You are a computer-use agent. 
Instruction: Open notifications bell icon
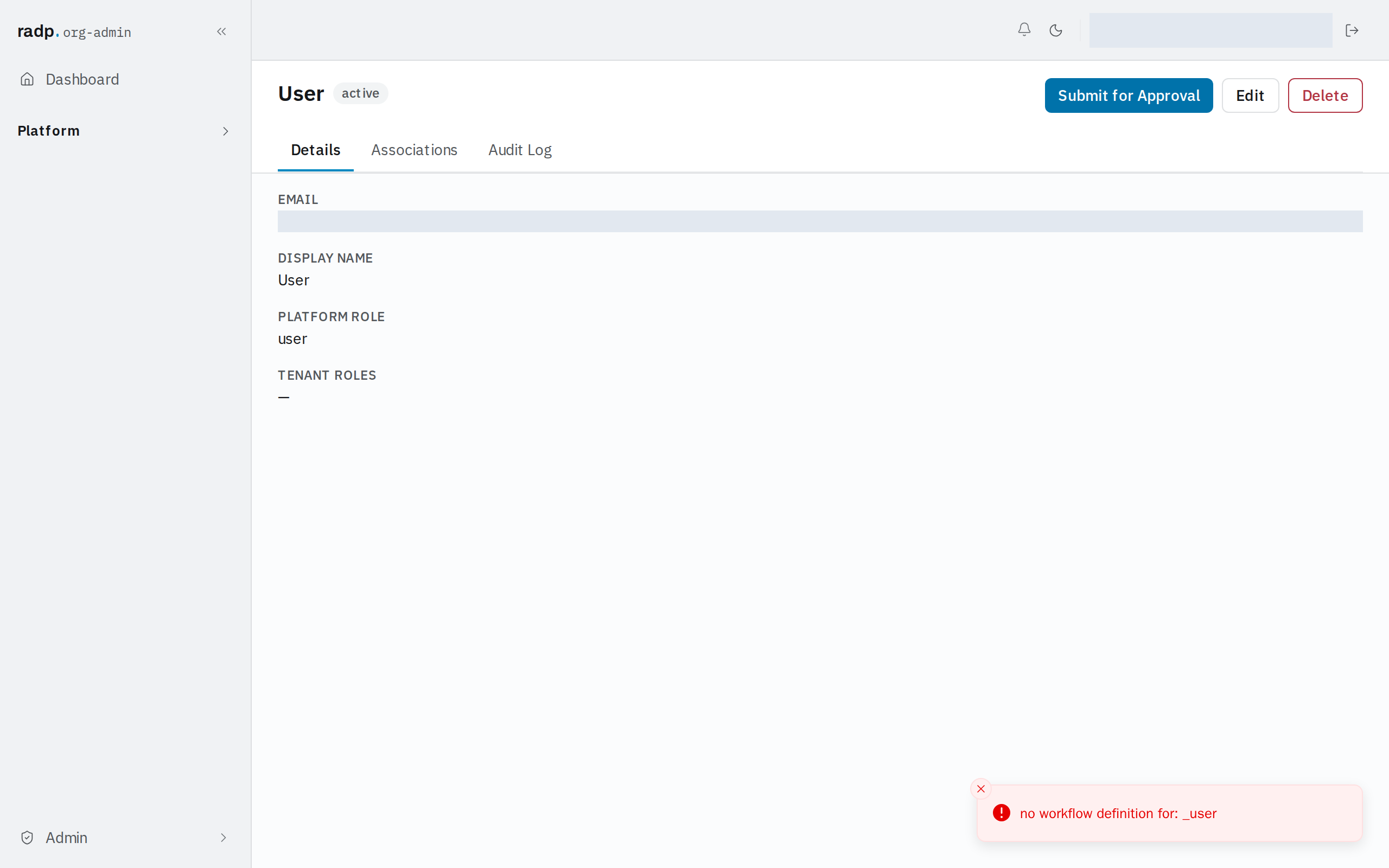[x=1024, y=30]
